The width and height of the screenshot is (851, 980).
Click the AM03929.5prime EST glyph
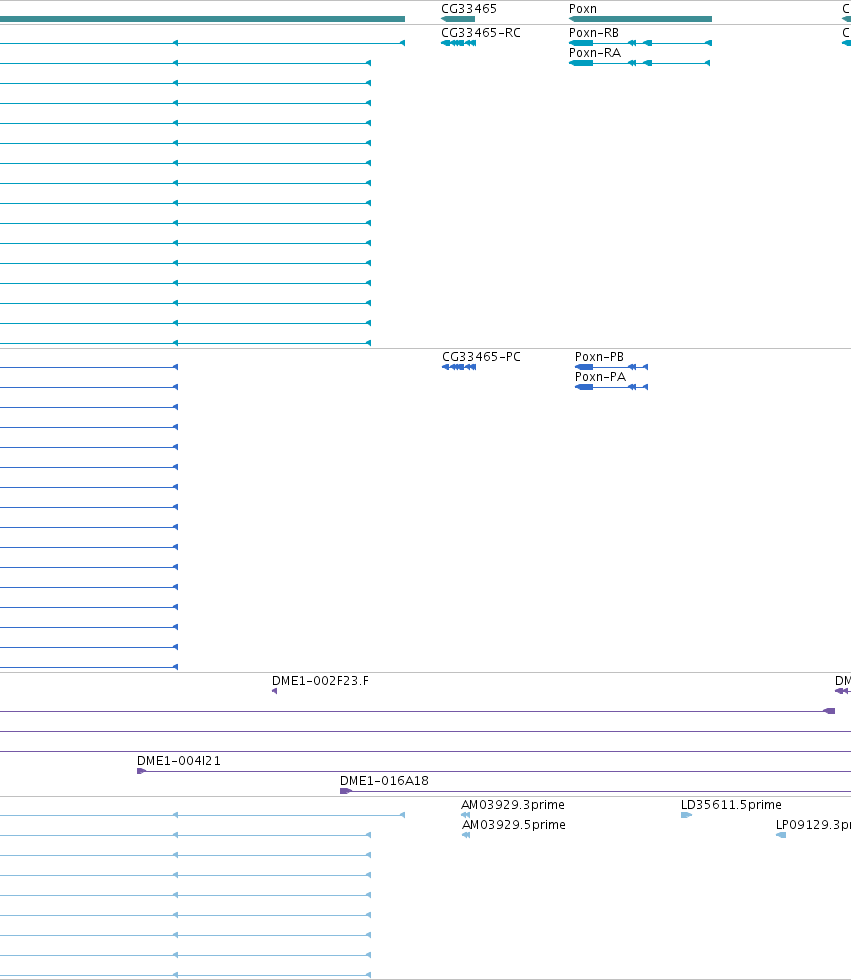[465, 835]
